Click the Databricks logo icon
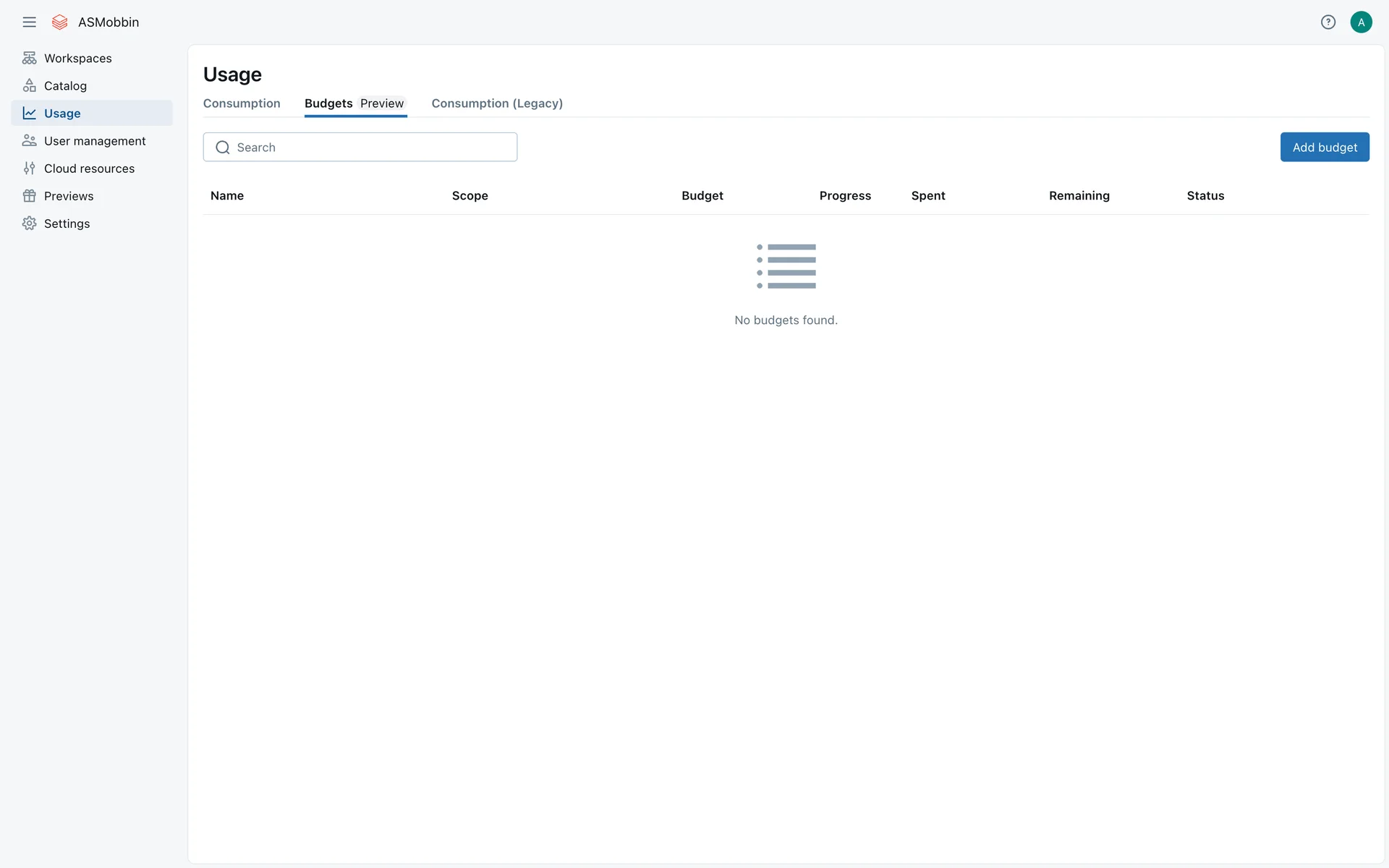1389x868 pixels. (x=60, y=22)
